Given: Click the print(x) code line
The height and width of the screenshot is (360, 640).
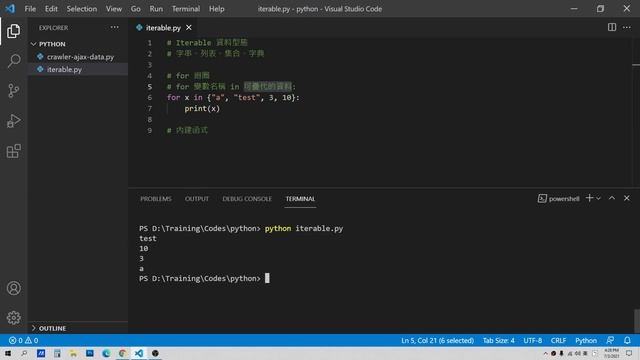Looking at the screenshot, I should 202,109.
